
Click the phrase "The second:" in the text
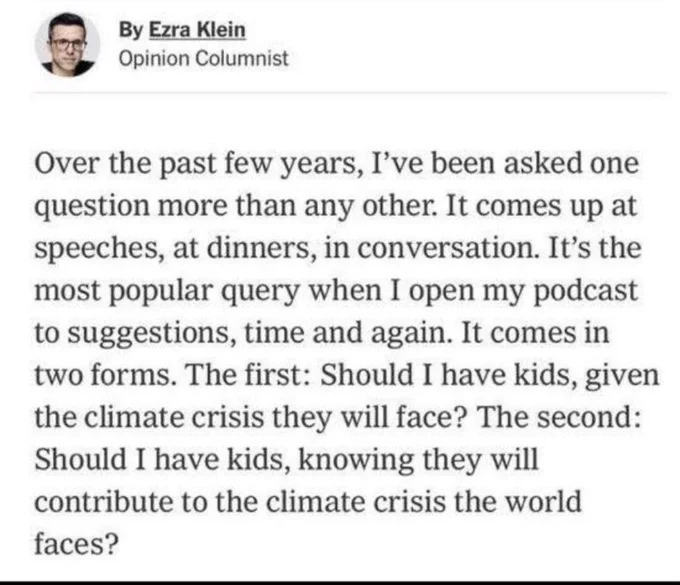coord(559,417)
